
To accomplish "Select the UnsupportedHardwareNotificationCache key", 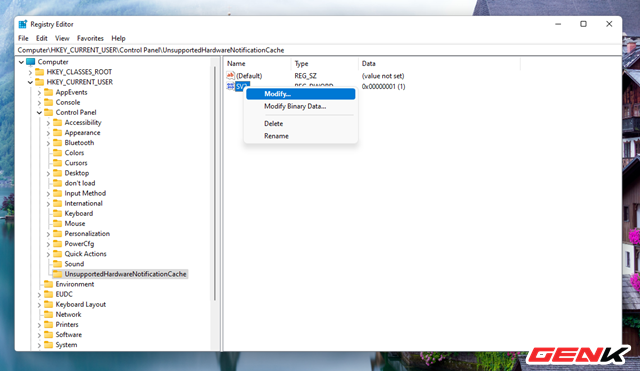I will point(125,274).
